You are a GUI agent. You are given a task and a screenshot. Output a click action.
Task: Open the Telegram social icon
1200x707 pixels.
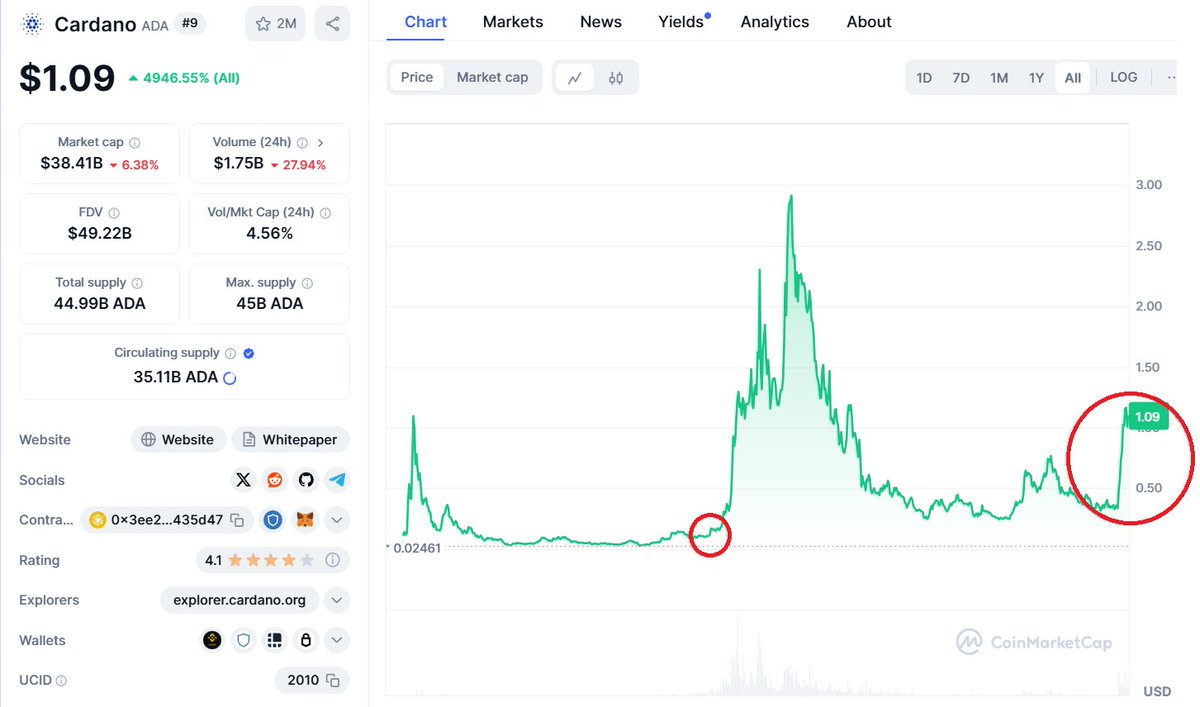click(337, 480)
